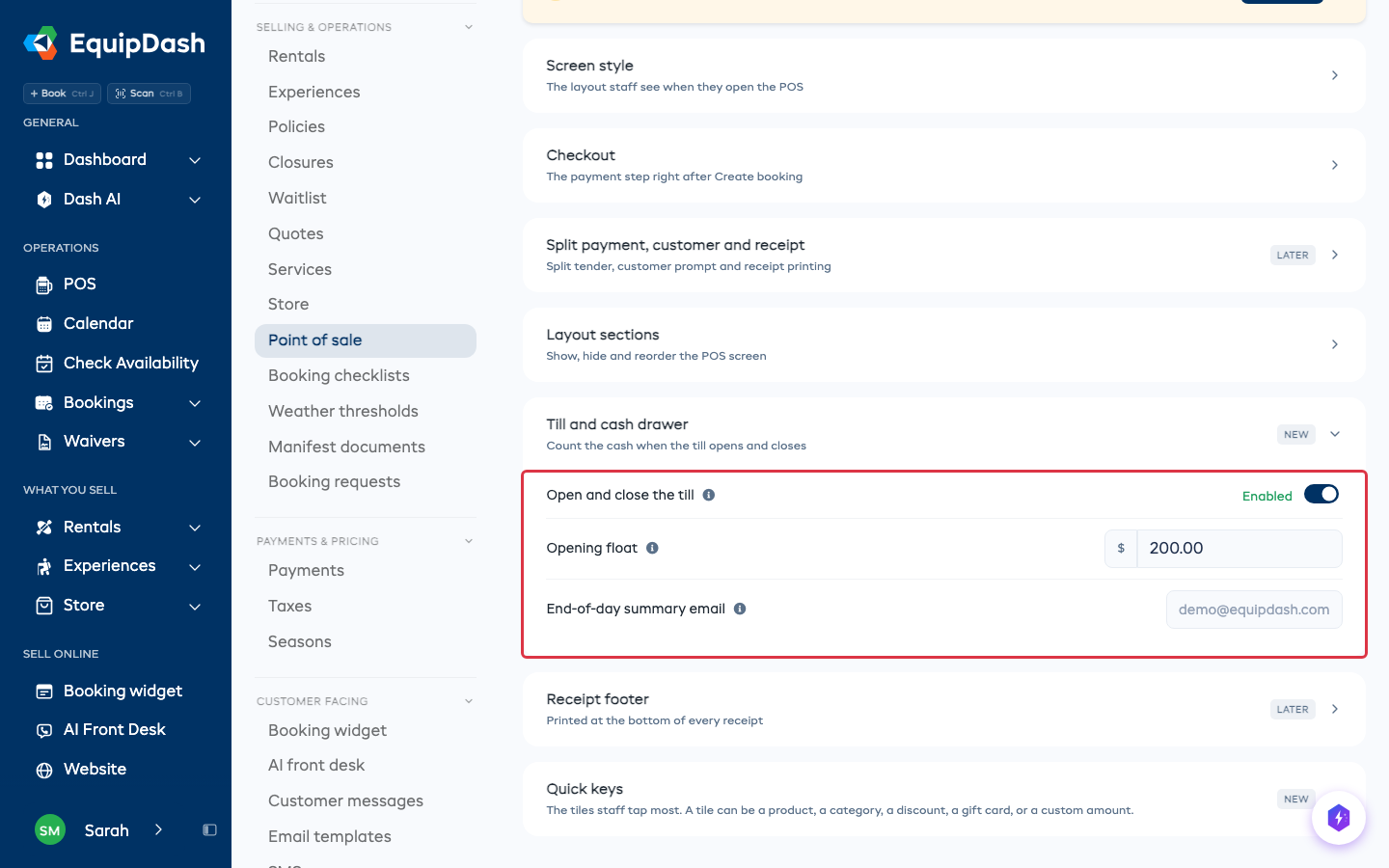The image size is (1389, 868).
Task: Click the Dash AI hexagon icon
Action: [x=44, y=200]
